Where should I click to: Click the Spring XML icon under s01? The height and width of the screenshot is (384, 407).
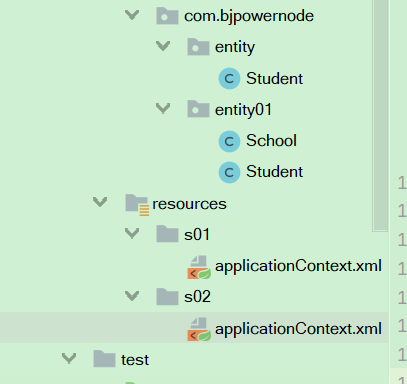199,267
